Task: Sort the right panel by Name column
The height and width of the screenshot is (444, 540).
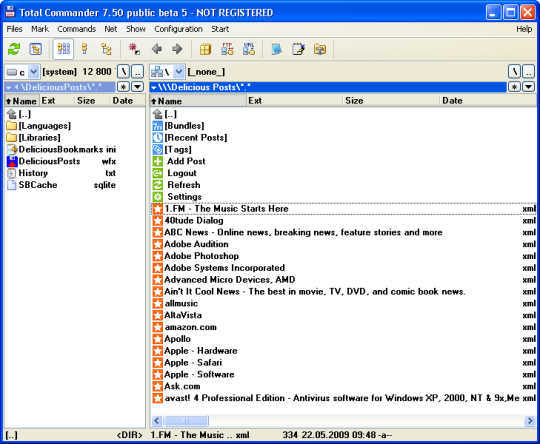Action: pyautogui.click(x=198, y=101)
